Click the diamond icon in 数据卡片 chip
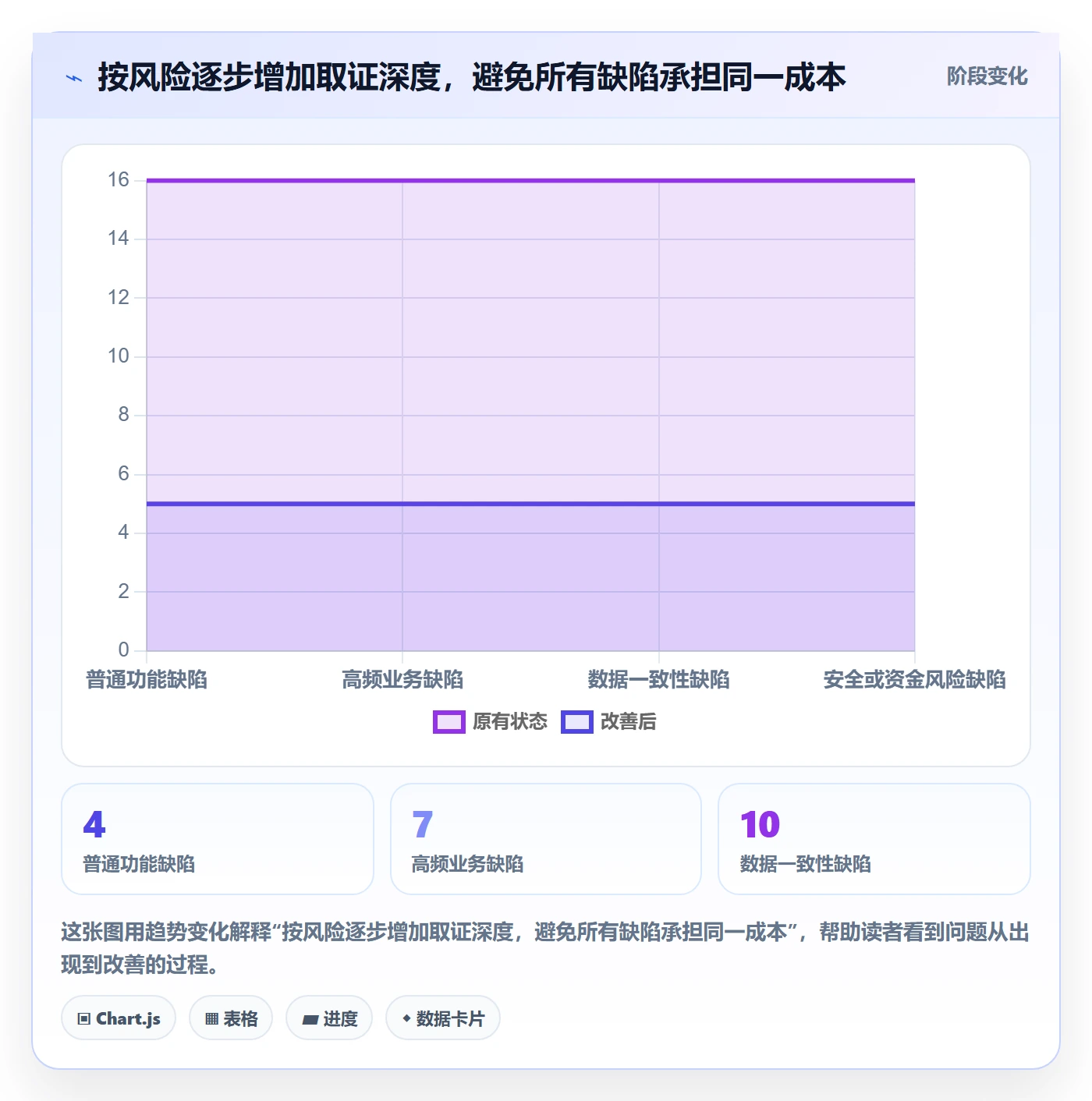 [406, 1018]
